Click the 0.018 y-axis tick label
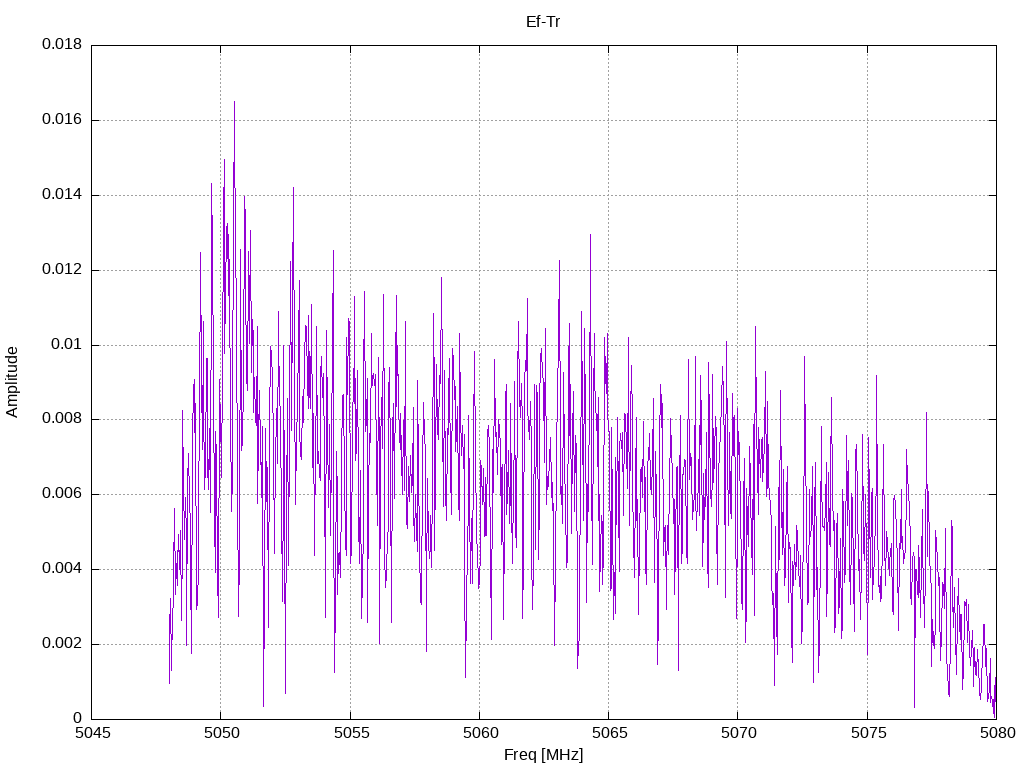Viewport: 1024px width, 768px height. point(62,44)
